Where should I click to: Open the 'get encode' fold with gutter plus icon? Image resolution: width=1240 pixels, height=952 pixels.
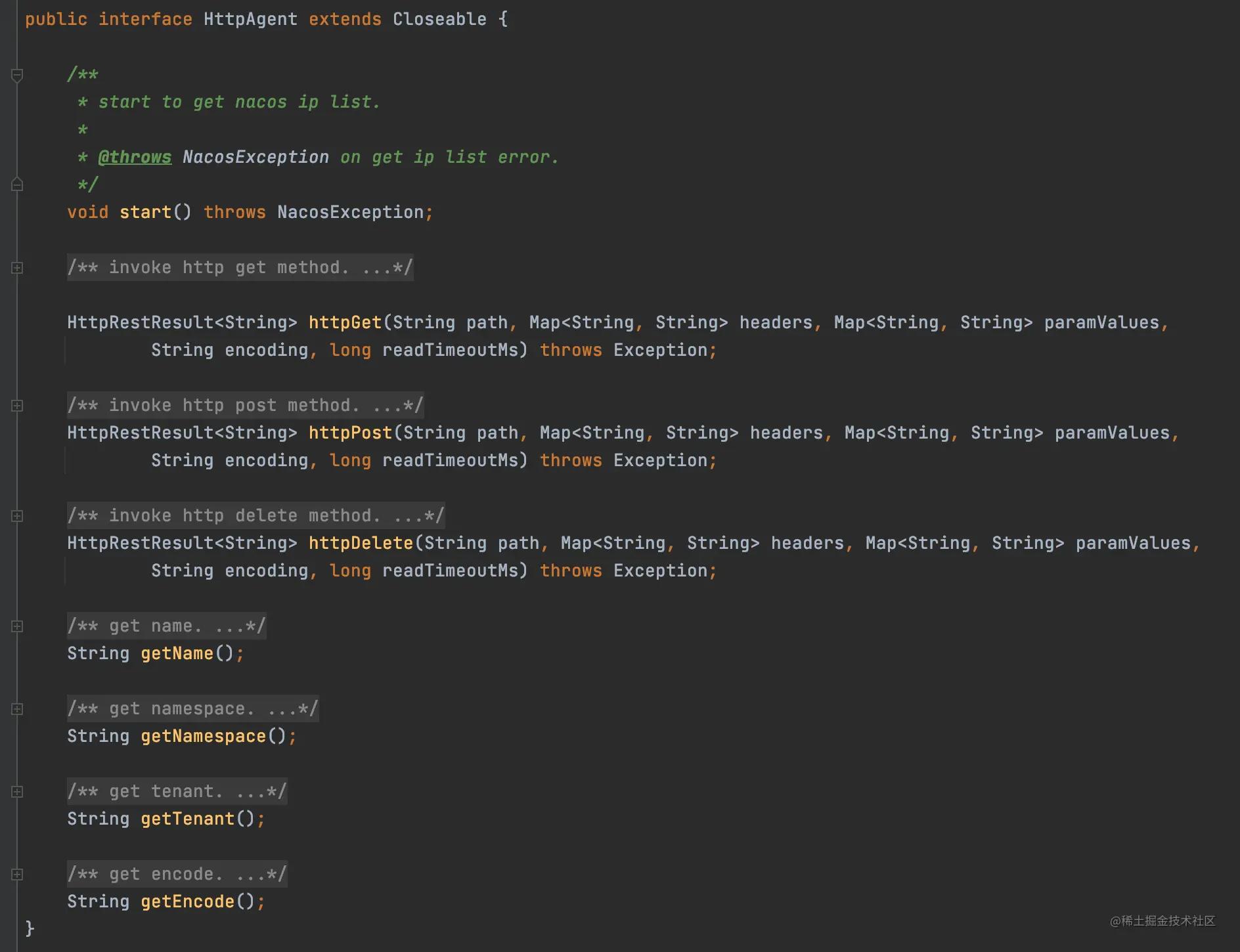(17, 875)
